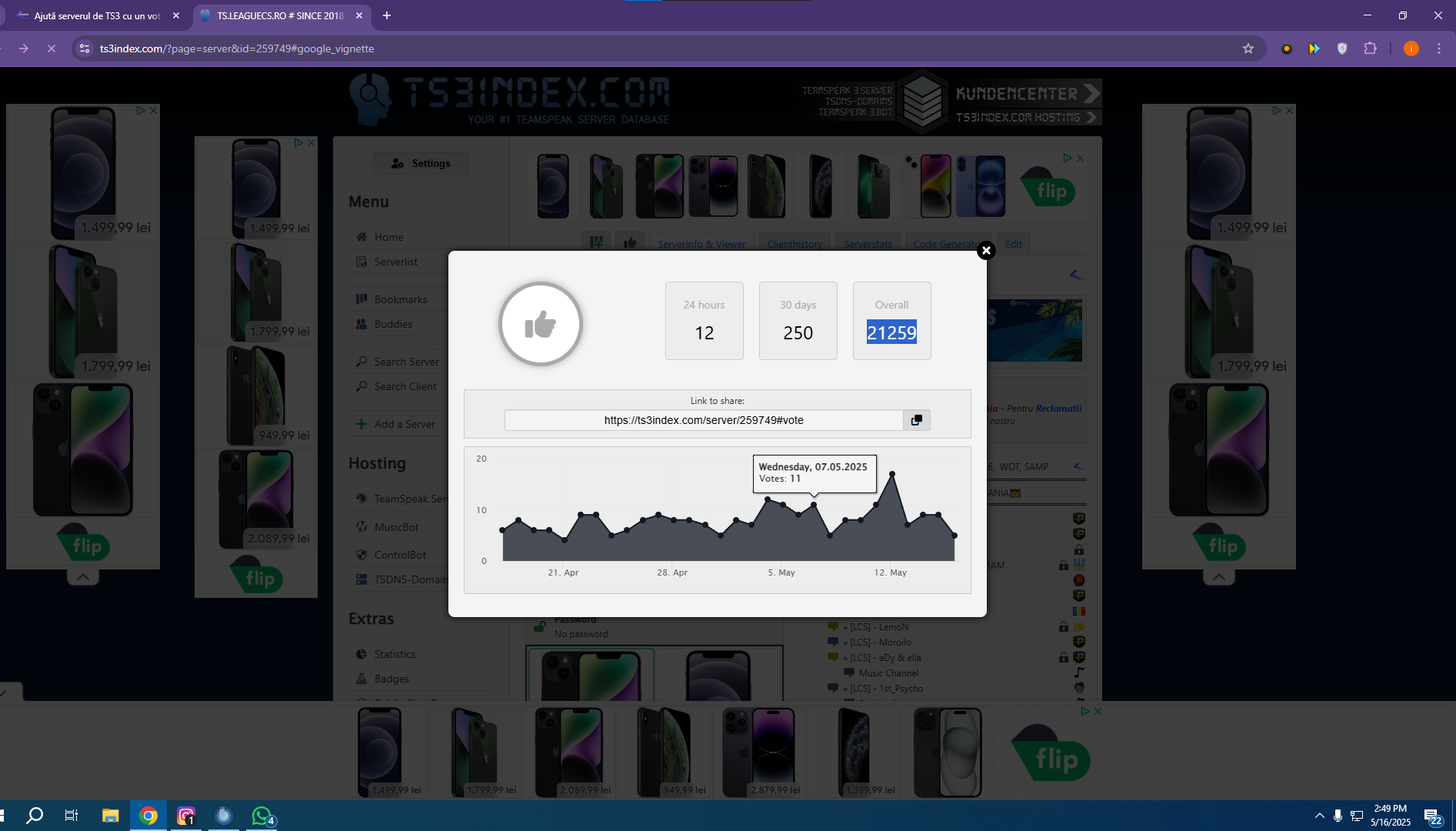The image size is (1456, 831).
Task: Click the 30 days votes box
Action: pos(798,321)
